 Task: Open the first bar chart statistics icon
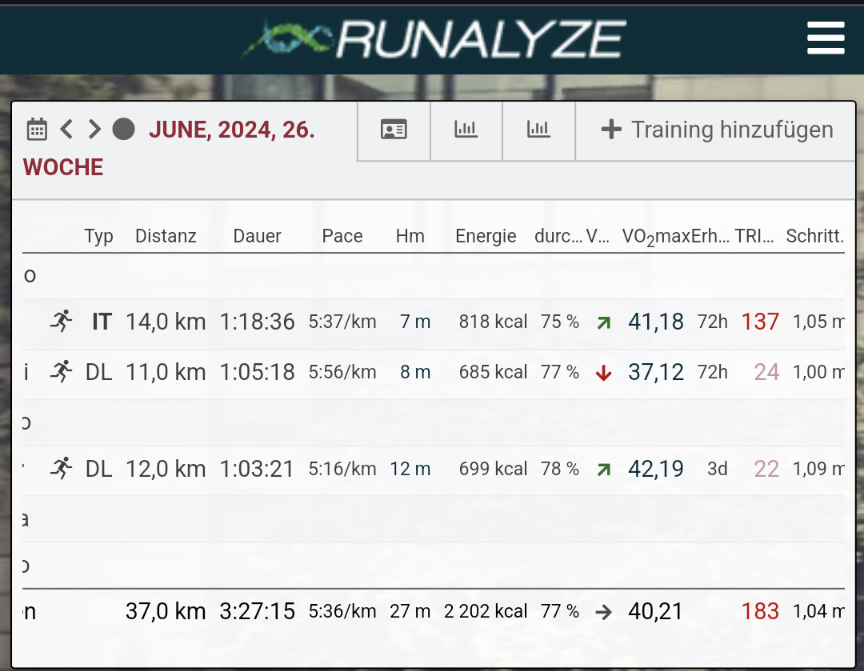[x=466, y=130]
